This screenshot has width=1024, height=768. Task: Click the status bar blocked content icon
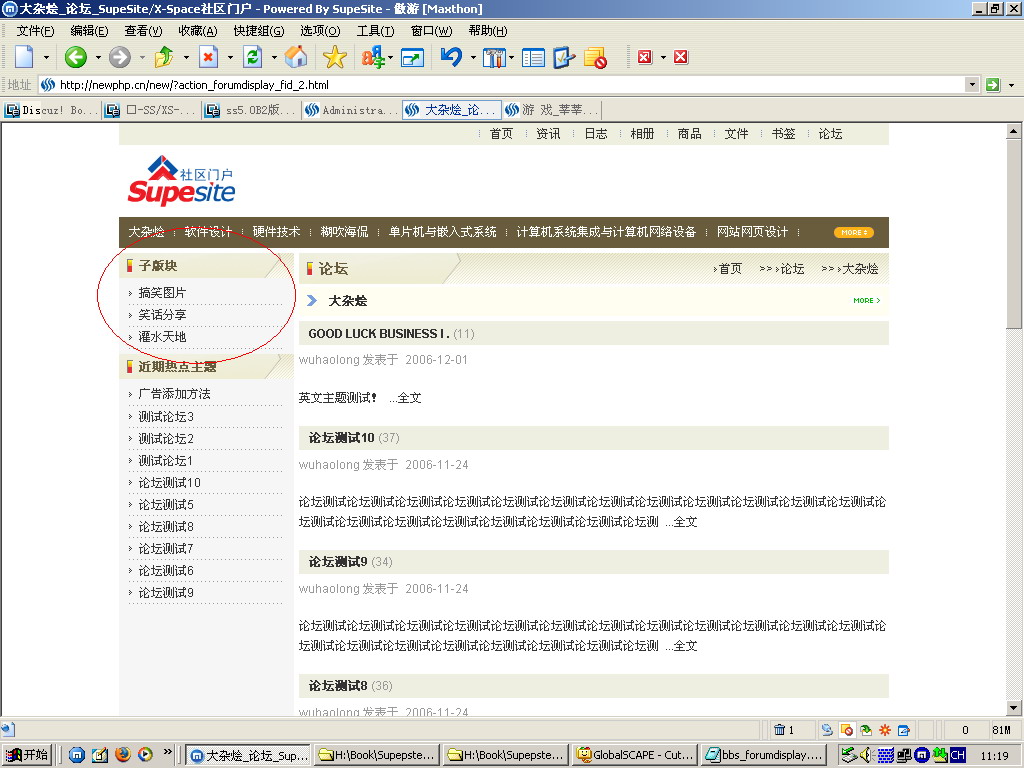pyautogui.click(x=846, y=730)
